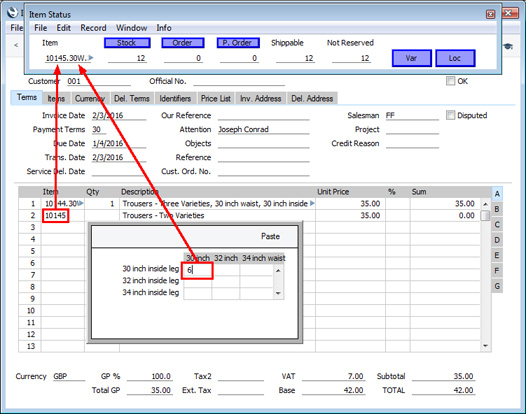Click the Project field
526x414 pixels.
pos(412,130)
